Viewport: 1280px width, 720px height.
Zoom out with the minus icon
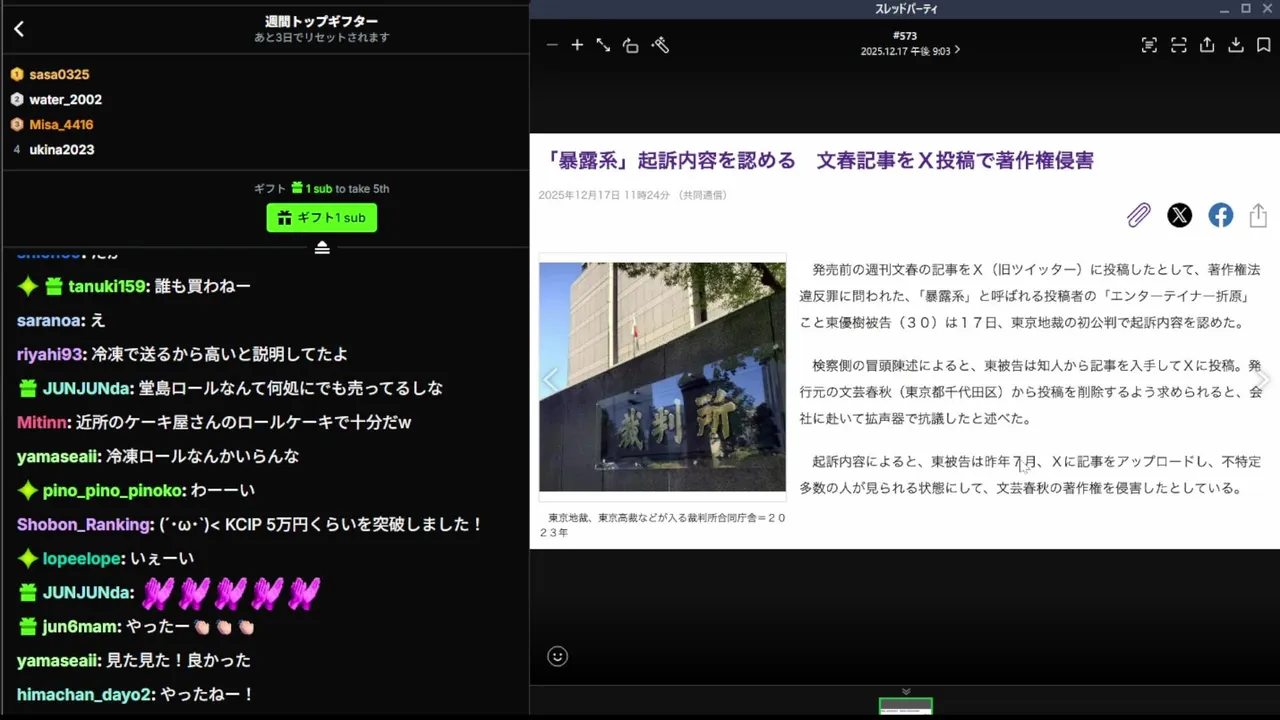552,45
